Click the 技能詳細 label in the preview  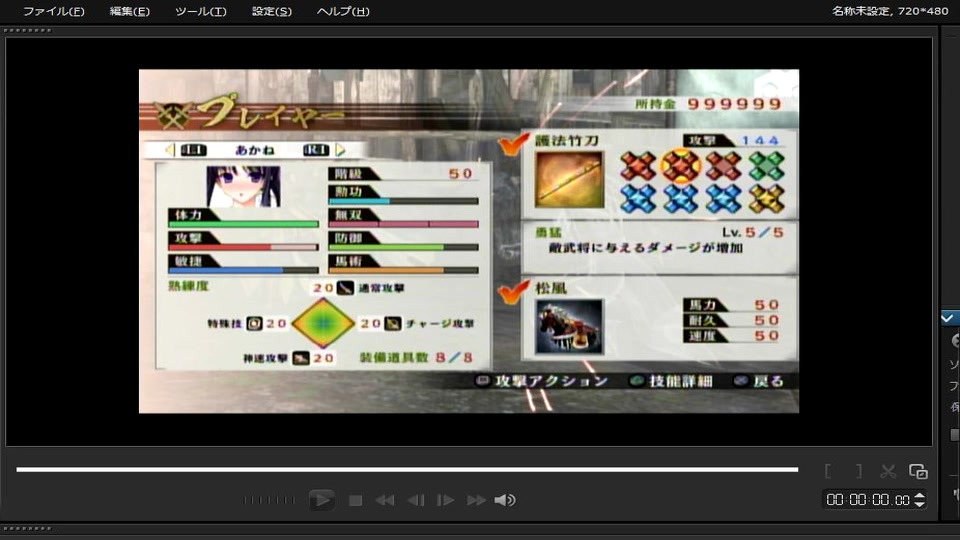pos(681,381)
